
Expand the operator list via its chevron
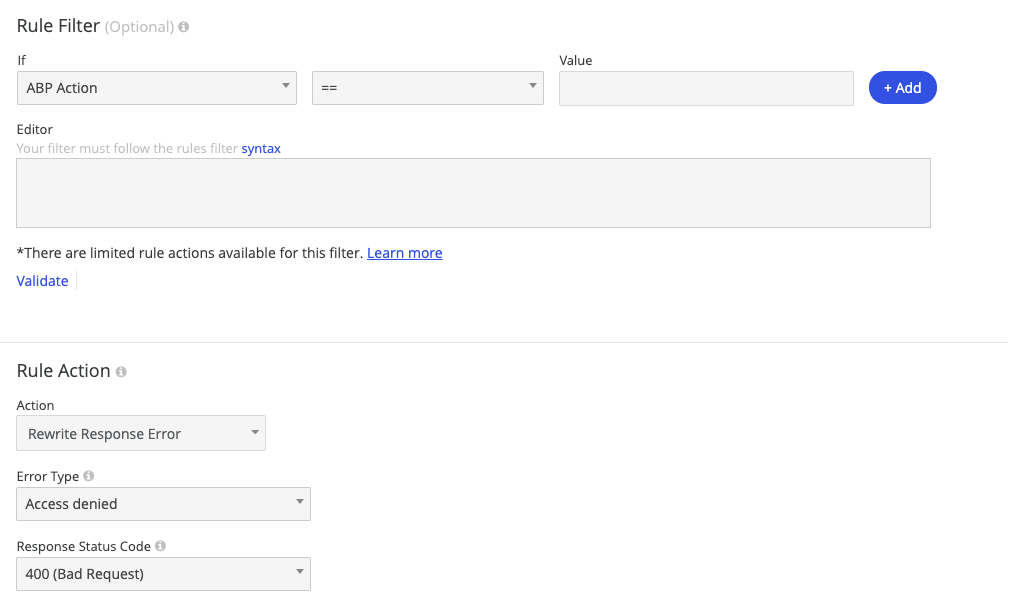(x=535, y=88)
